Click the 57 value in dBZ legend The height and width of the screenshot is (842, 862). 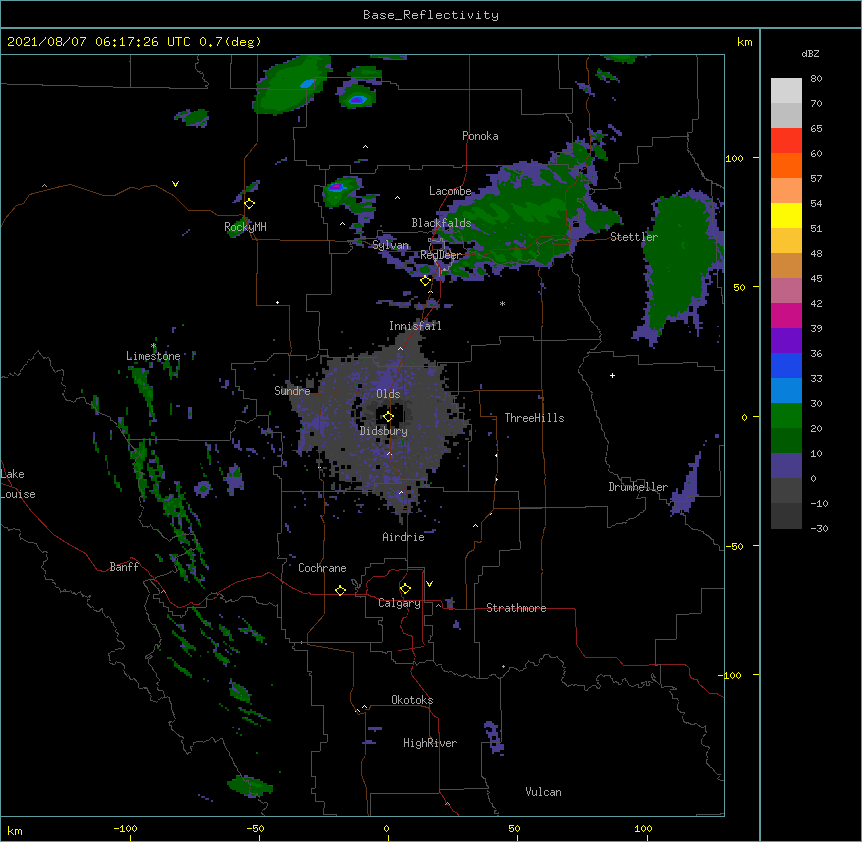pyautogui.click(x=816, y=179)
